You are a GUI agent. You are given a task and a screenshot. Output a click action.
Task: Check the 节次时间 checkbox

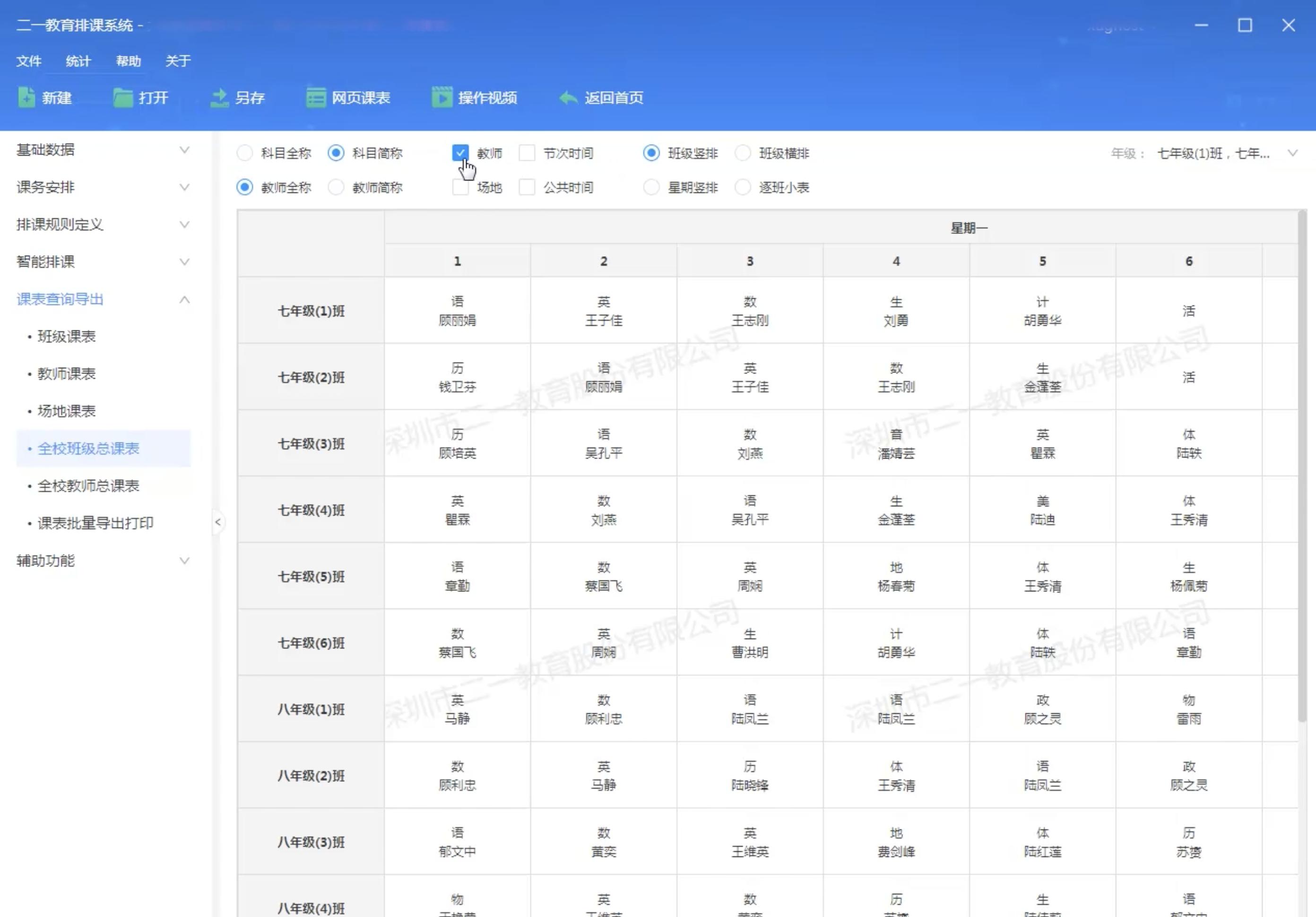coord(527,153)
